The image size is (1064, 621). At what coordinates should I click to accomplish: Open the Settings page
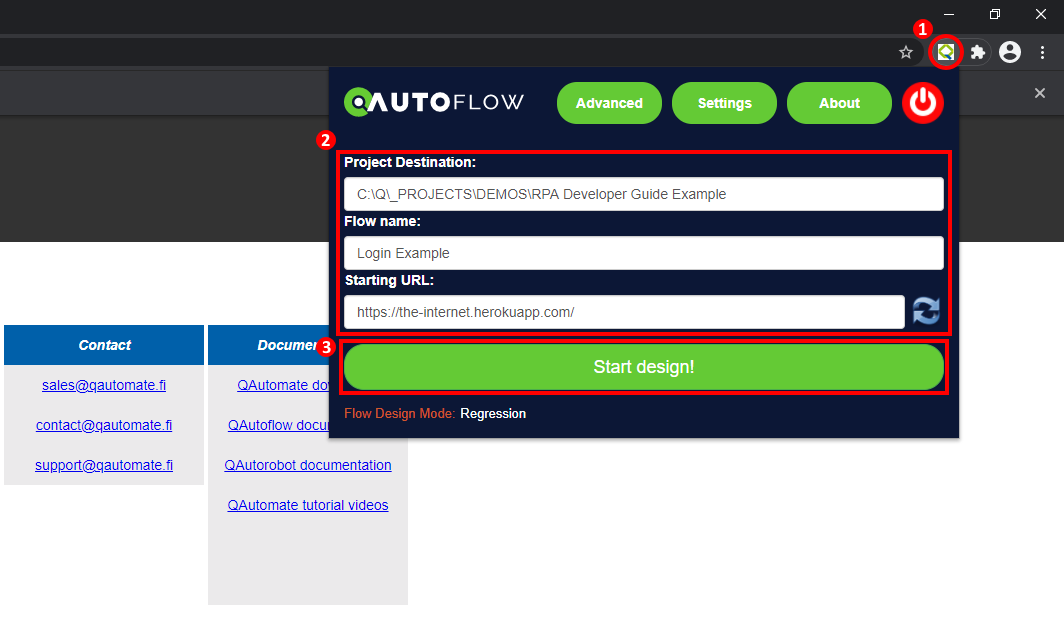coord(724,103)
